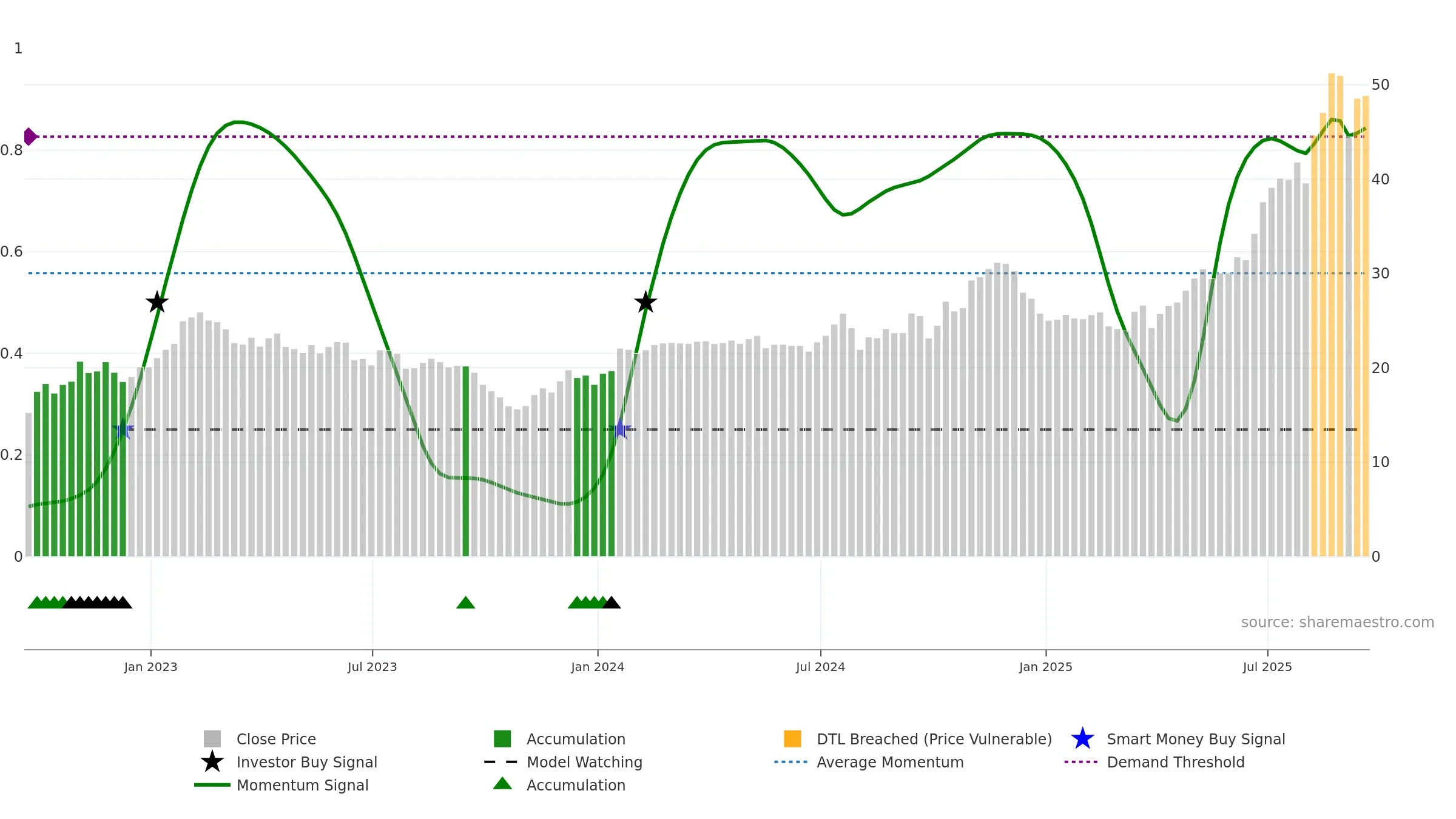Screen dimensions: 1456x819
Task: Click the blue Smart Money star near Jan 2024
Action: pyautogui.click(x=621, y=430)
